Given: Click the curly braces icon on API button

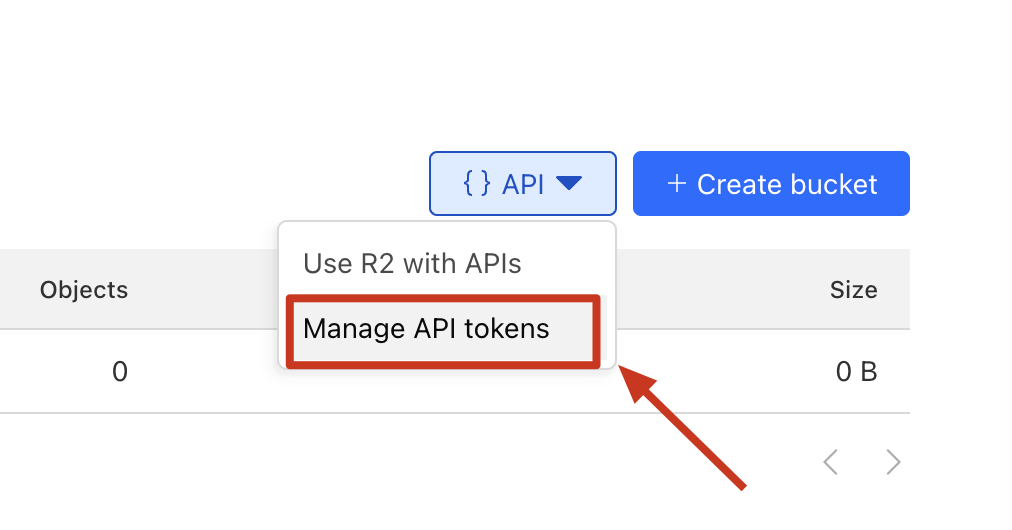Looking at the screenshot, I should point(477,184).
